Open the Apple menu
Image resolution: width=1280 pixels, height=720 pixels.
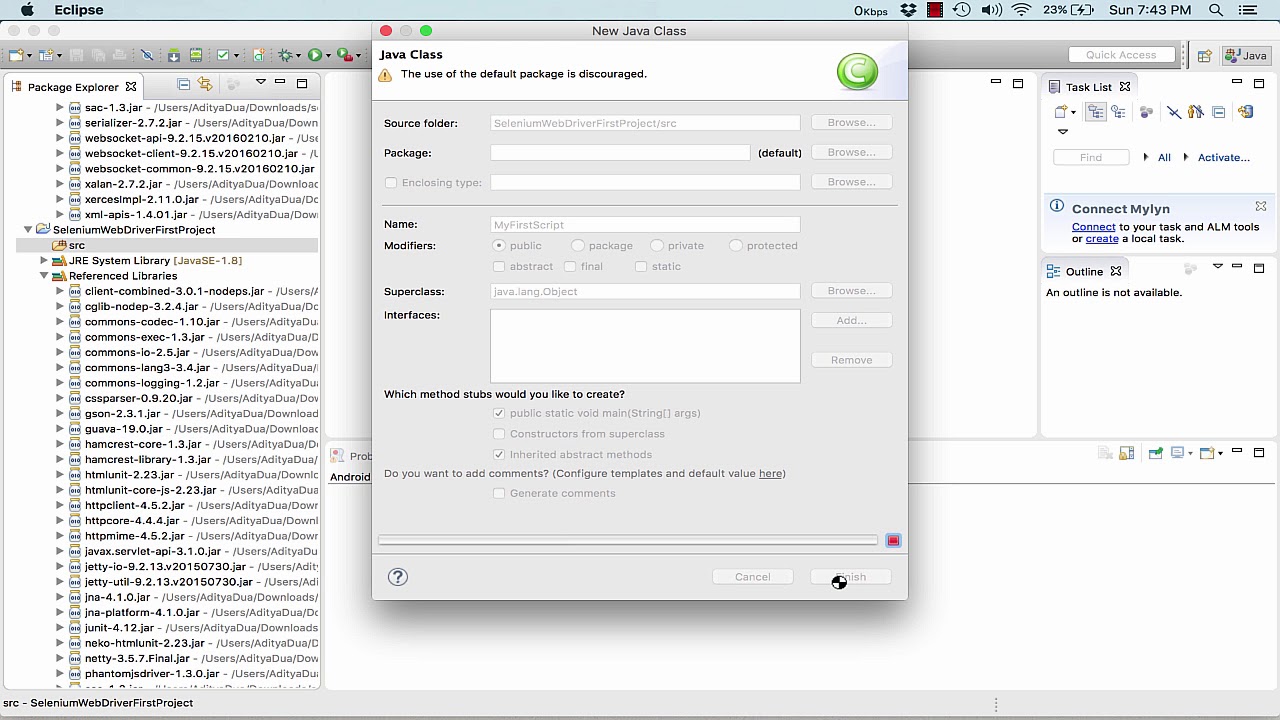(x=28, y=10)
